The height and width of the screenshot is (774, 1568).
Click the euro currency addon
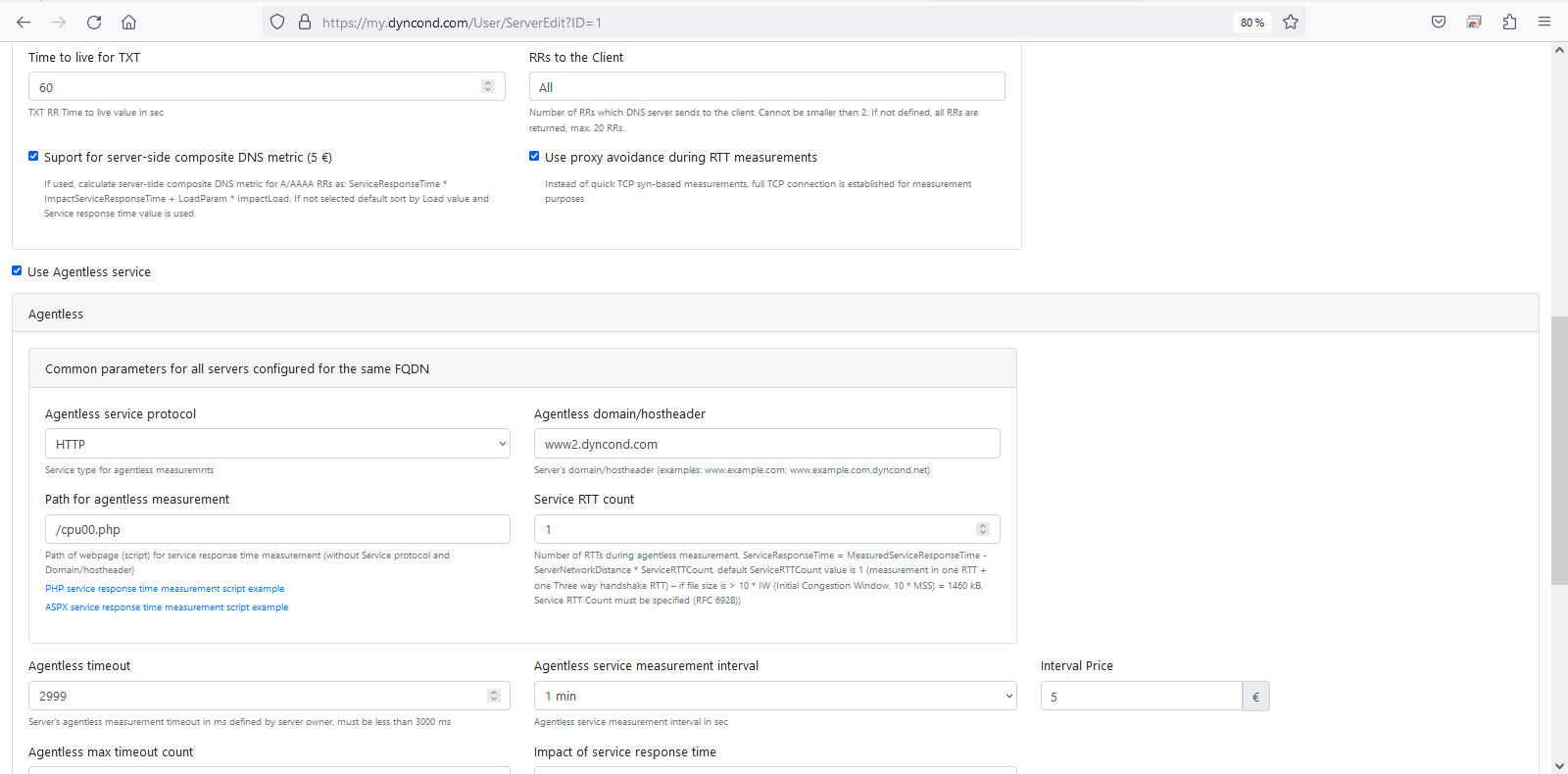click(1256, 696)
